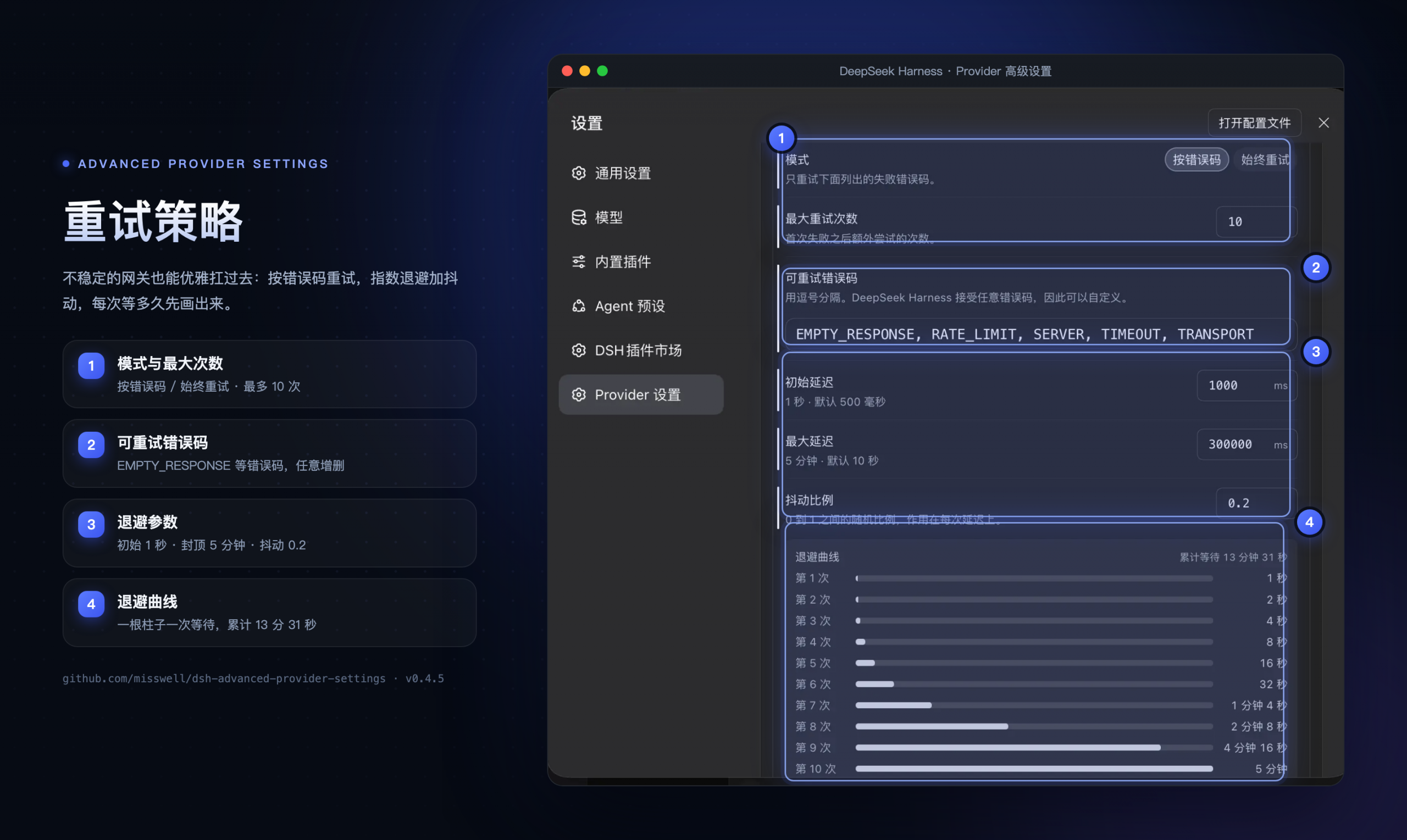Click the yellow macOS minimize button
This screenshot has height=840, width=1407.
click(x=585, y=71)
